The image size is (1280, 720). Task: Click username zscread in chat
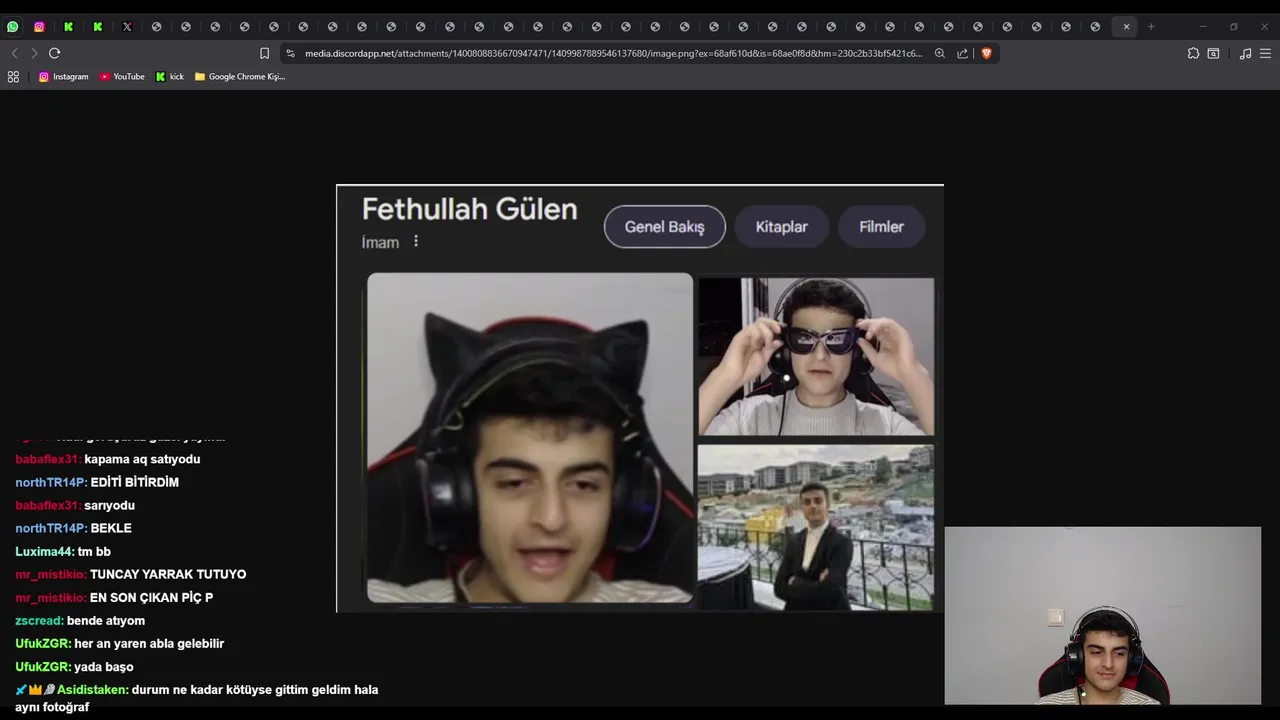39,620
